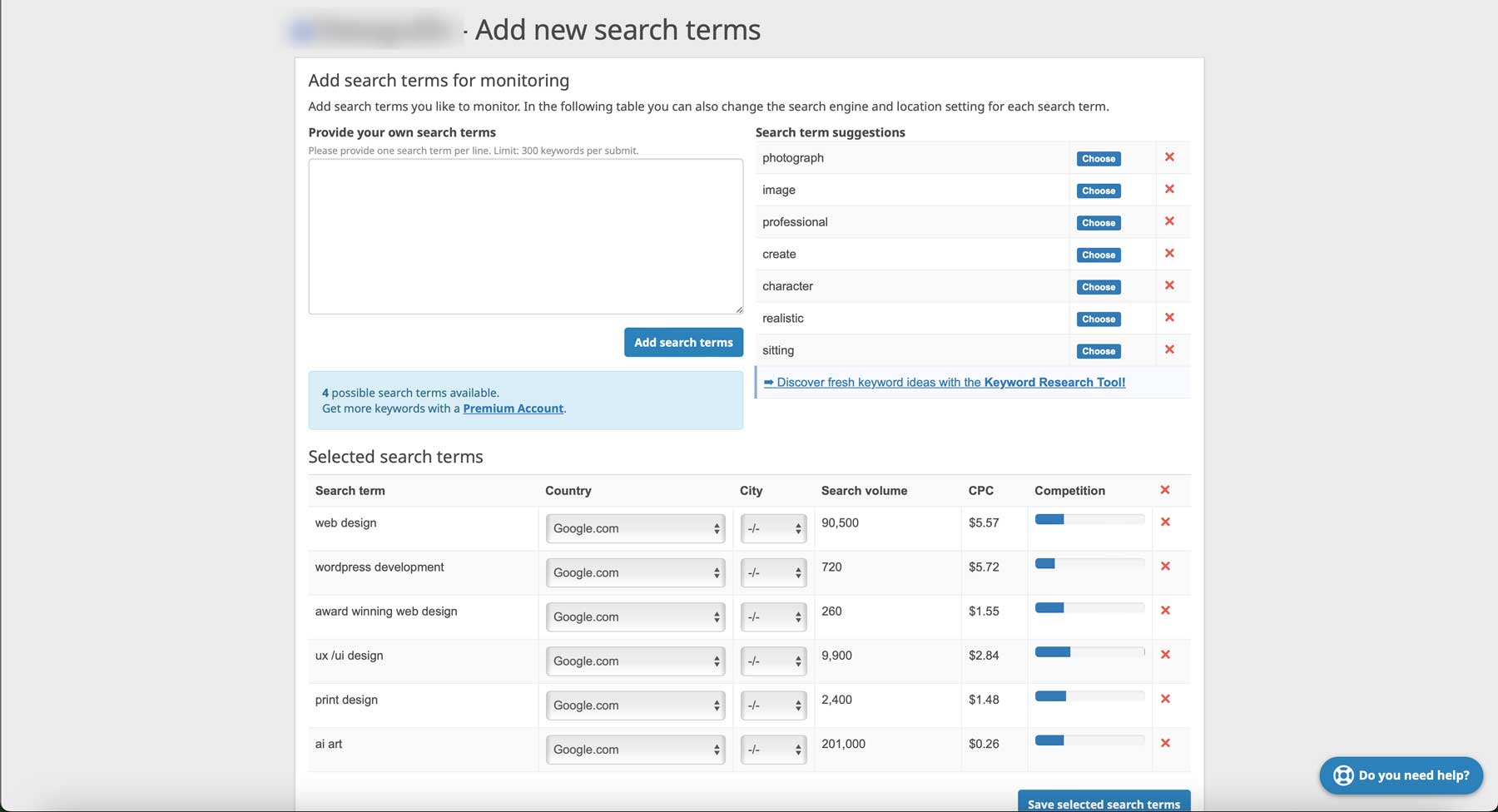The image size is (1498, 812).
Task: Remove the "ai art" search term
Action: coord(1166,743)
